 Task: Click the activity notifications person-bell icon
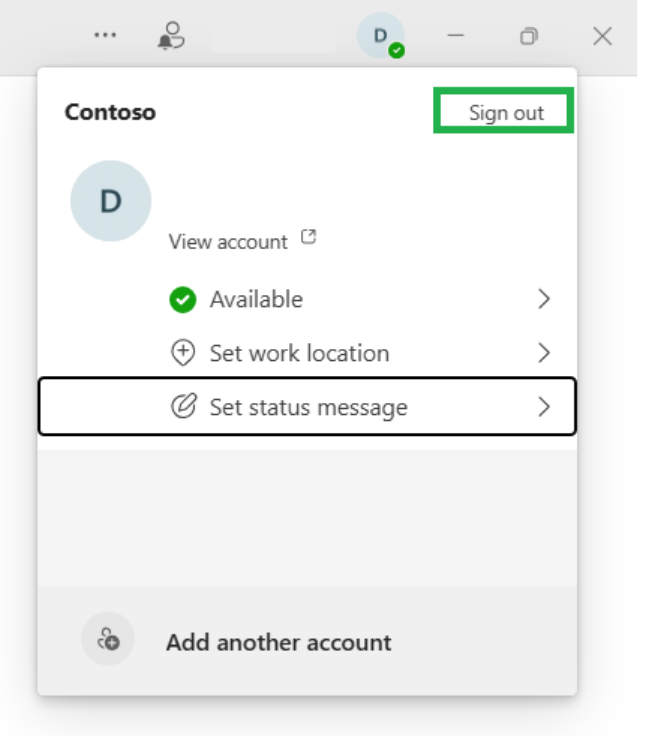tap(171, 36)
